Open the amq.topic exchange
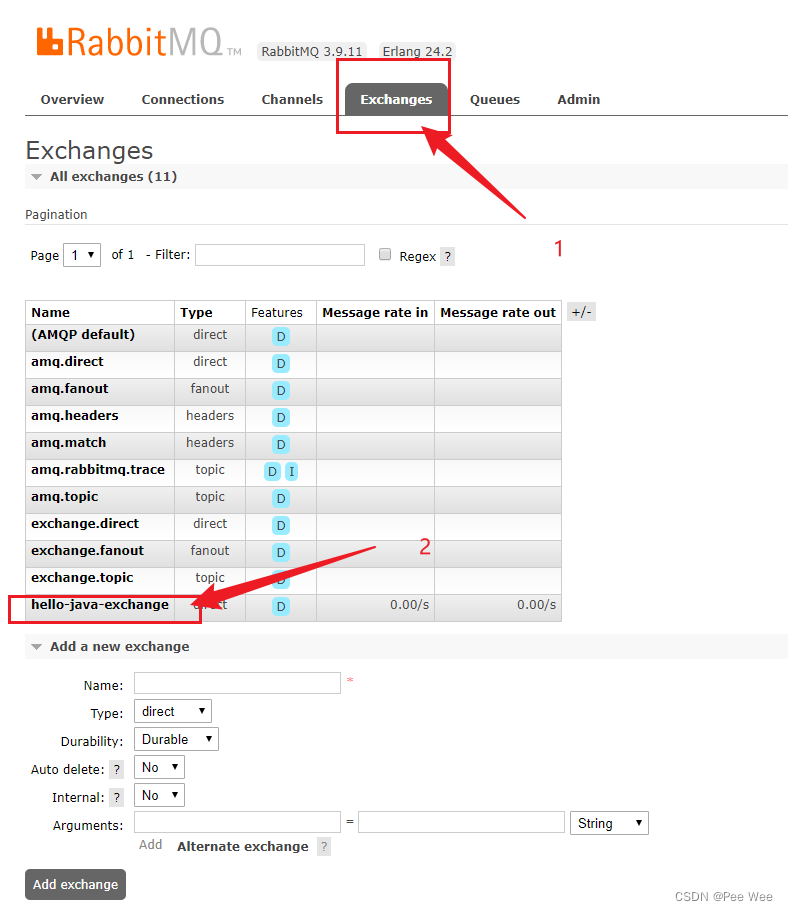788x911 pixels. point(65,497)
